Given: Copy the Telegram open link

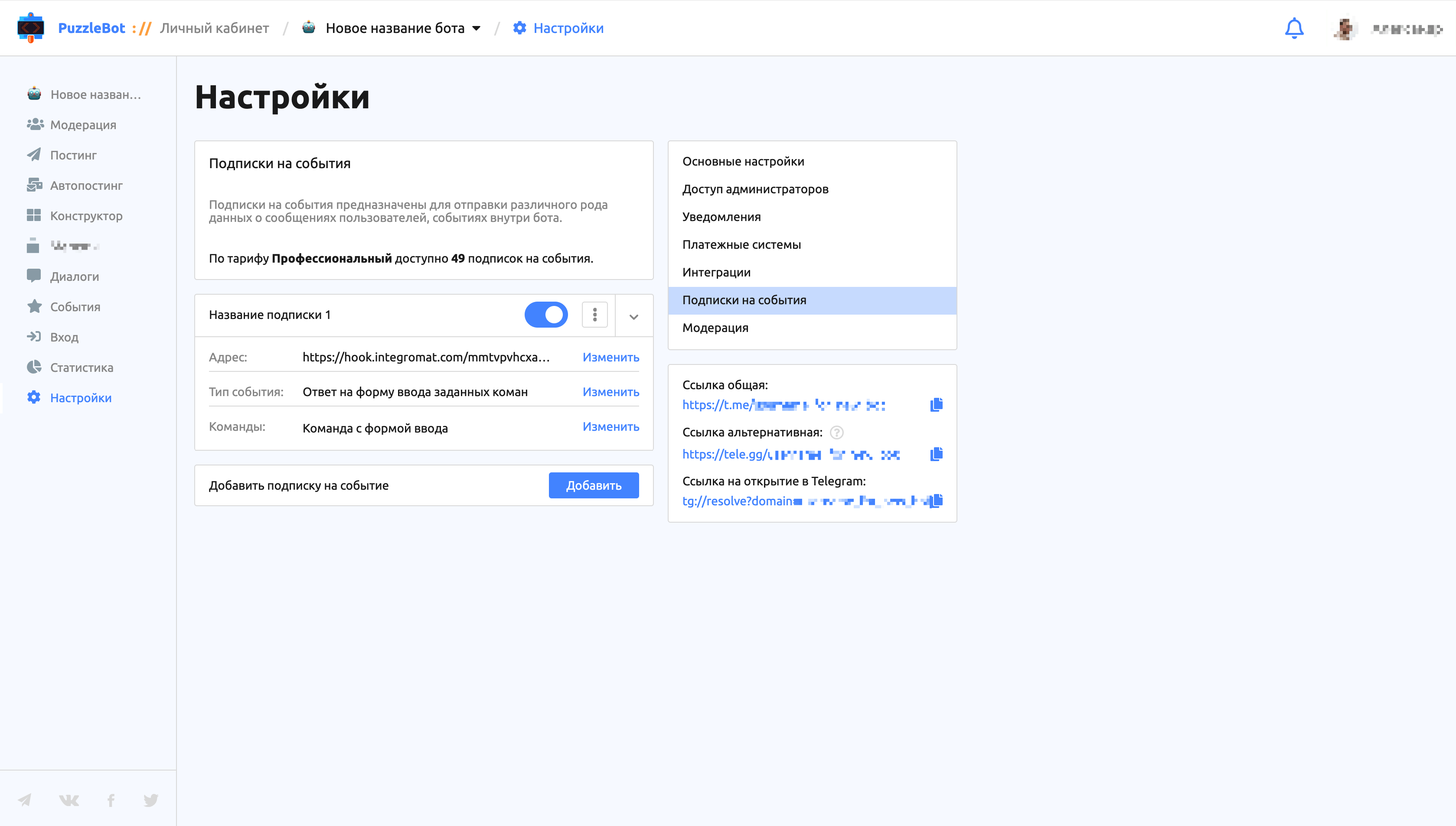Looking at the screenshot, I should 936,501.
